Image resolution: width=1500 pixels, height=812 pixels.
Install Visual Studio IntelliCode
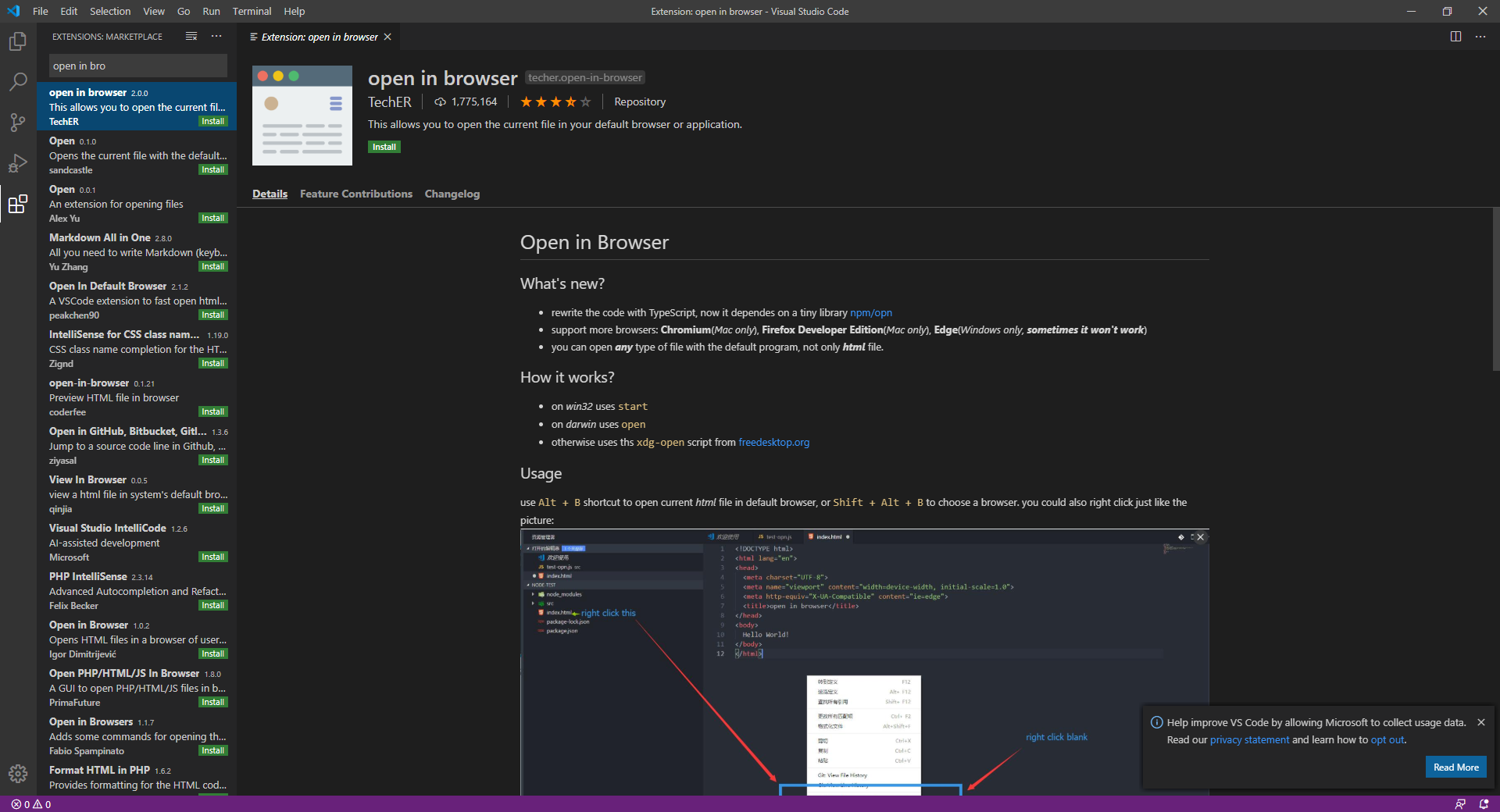tap(212, 557)
